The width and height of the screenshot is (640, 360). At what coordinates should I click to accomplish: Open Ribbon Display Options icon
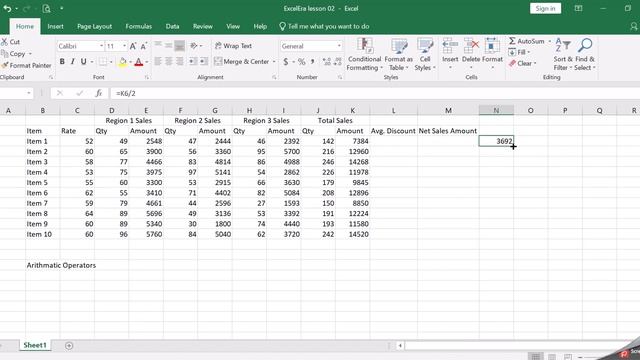pyautogui.click(x=578, y=8)
